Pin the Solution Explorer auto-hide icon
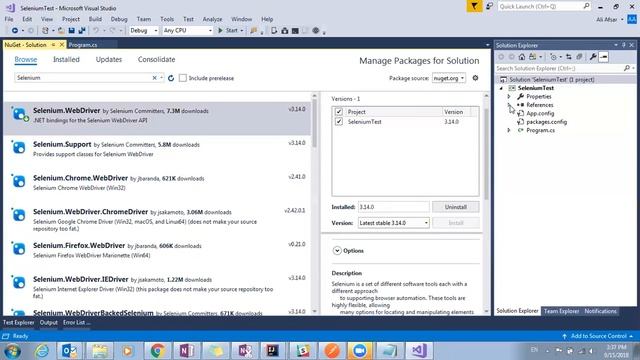This screenshot has width=640, height=360. coord(624,45)
